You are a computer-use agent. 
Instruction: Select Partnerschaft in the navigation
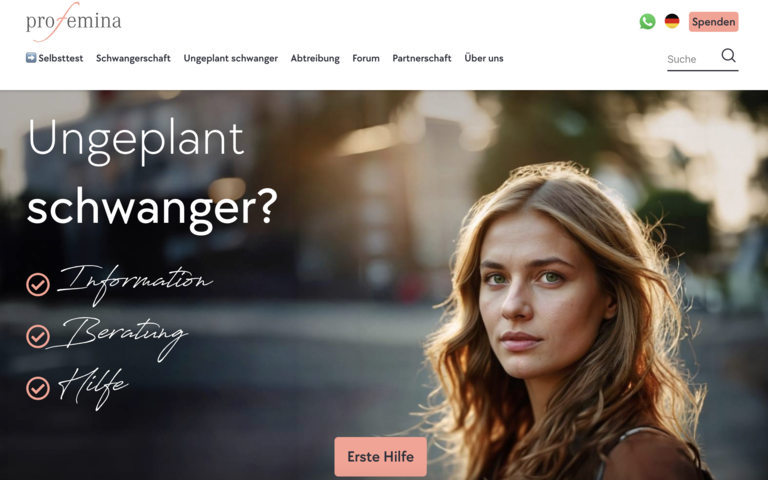[x=422, y=58]
